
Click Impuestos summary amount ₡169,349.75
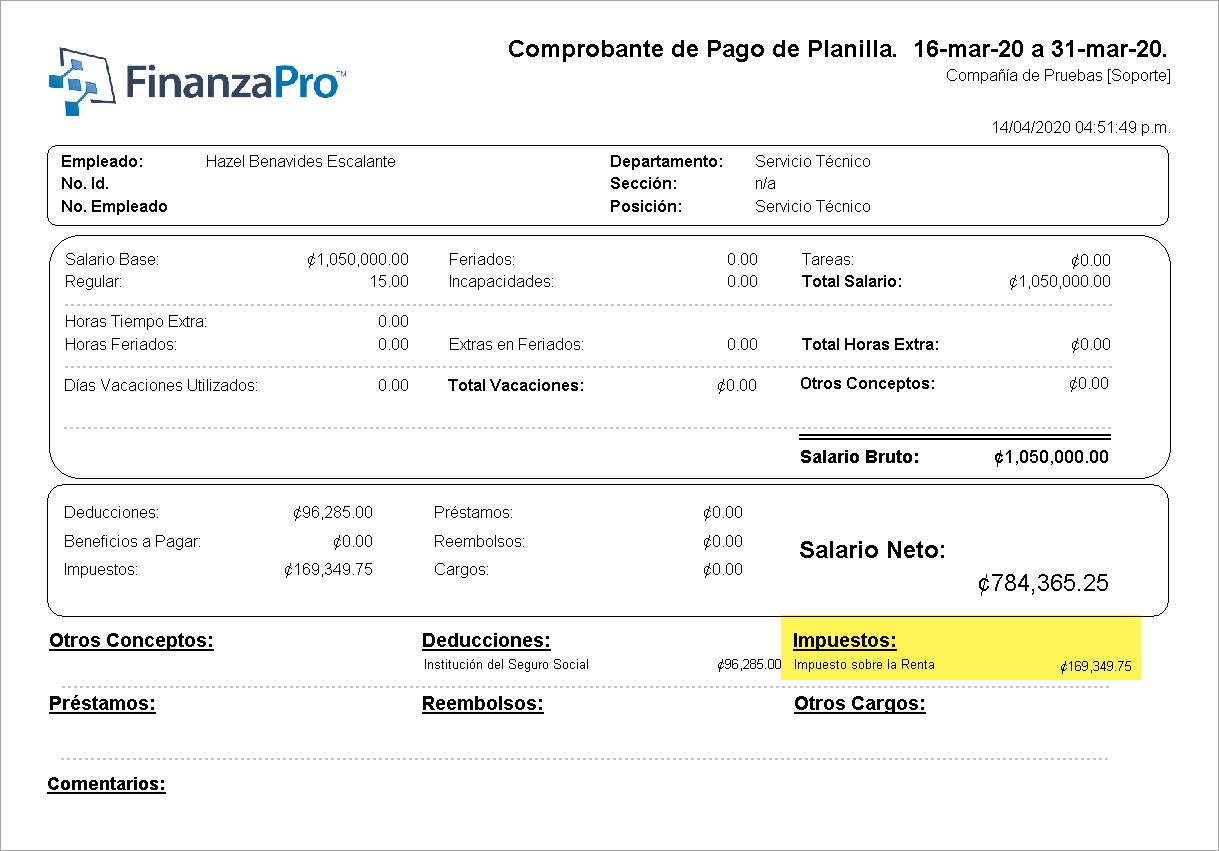[x=328, y=570]
